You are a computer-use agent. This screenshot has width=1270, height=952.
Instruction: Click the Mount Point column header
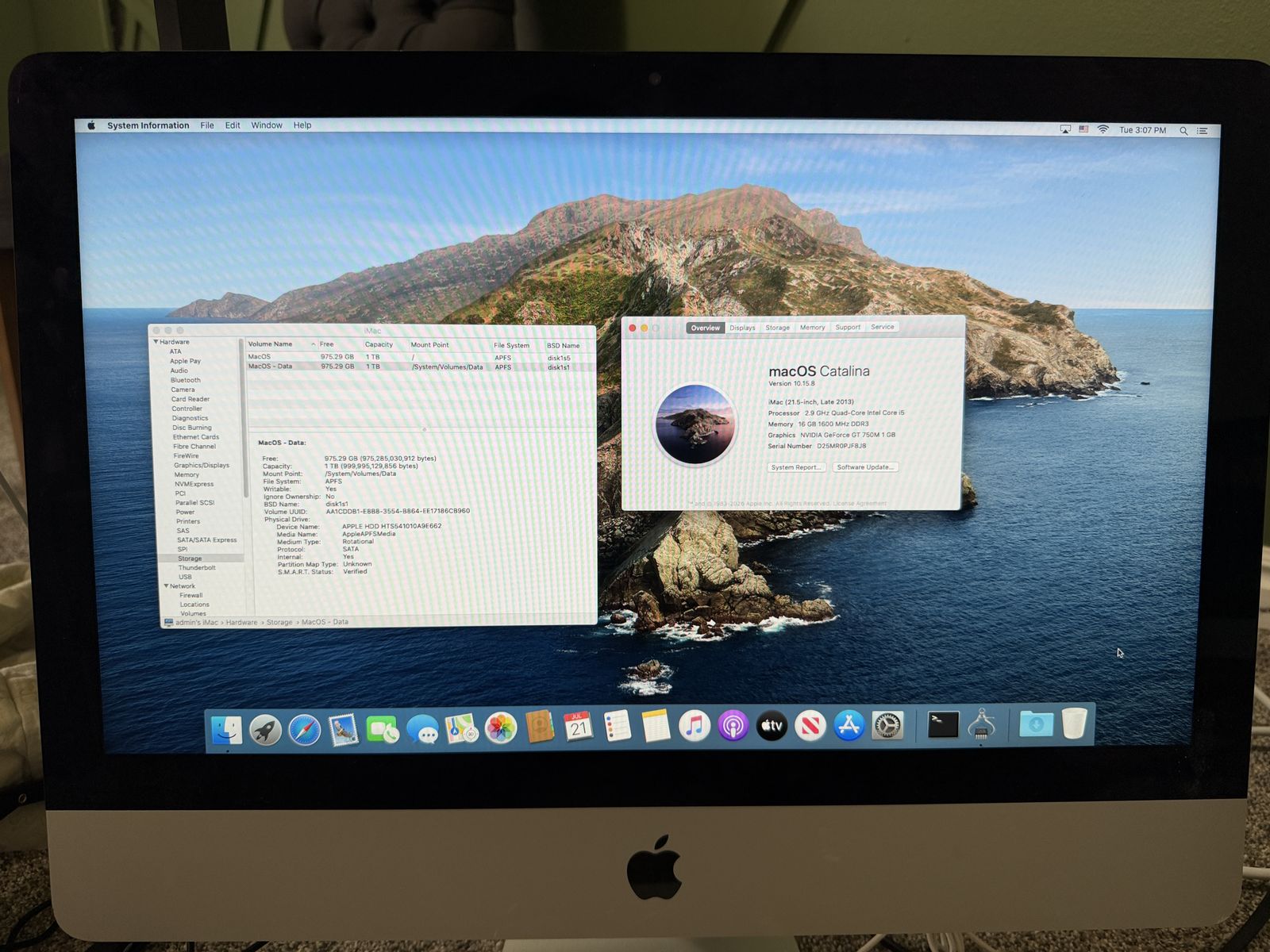(429, 345)
